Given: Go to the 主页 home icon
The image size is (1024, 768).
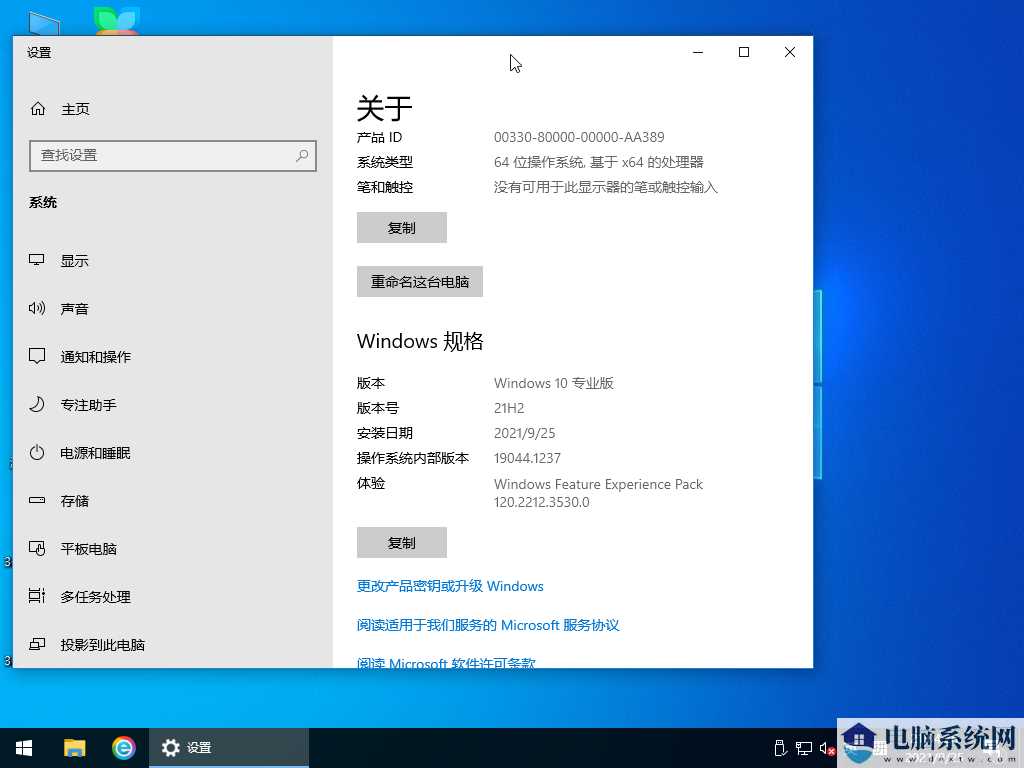Looking at the screenshot, I should (38, 108).
